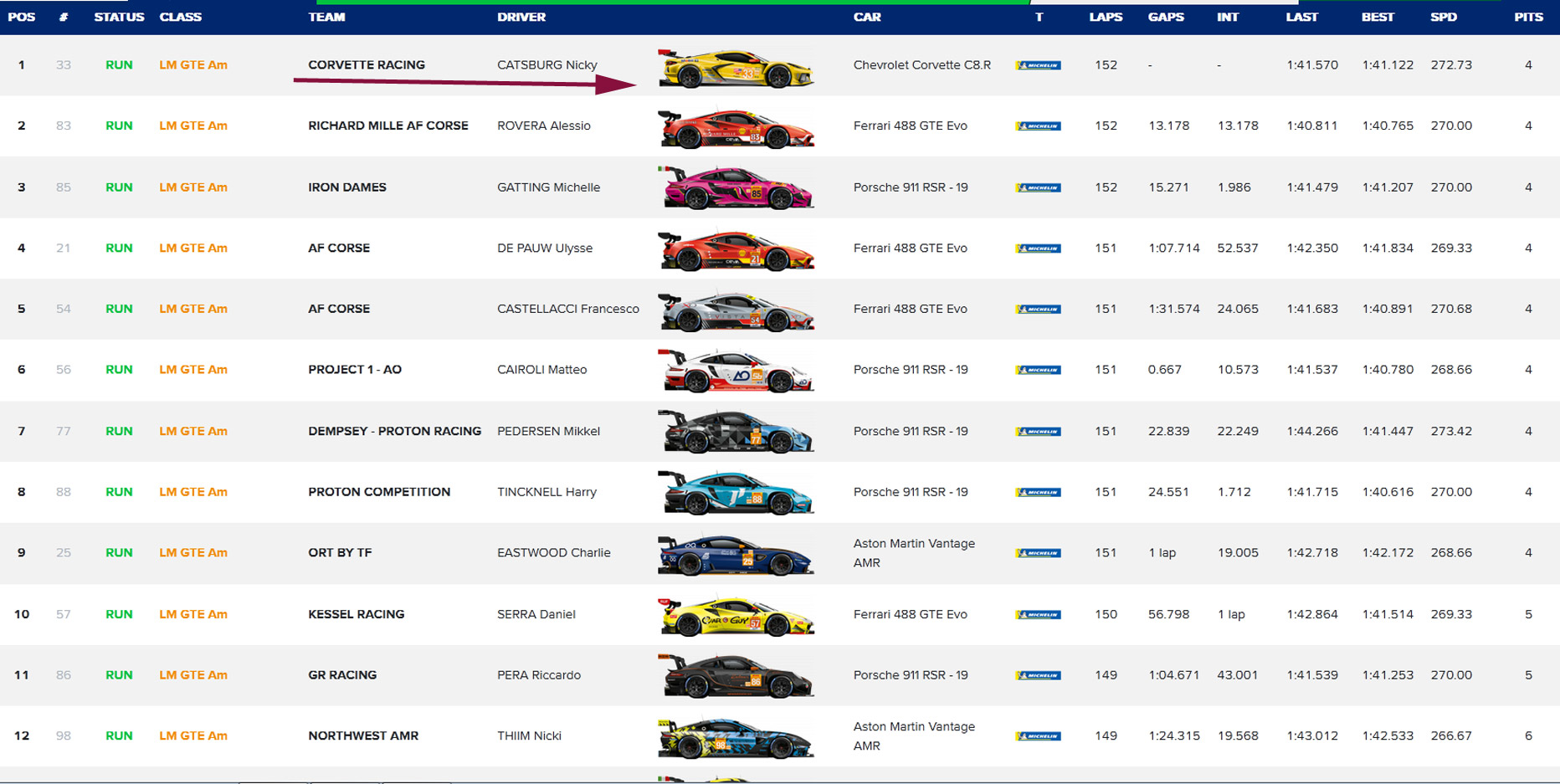1560x784 pixels.
Task: Click the yellow Kessel Racing Ferrari image
Action: coord(736,617)
